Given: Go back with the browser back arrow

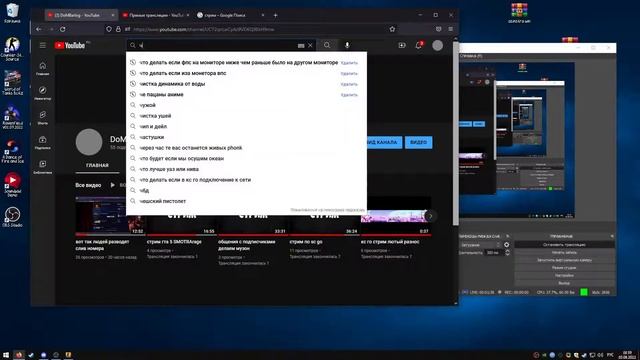Looking at the screenshot, I should 38,29.
